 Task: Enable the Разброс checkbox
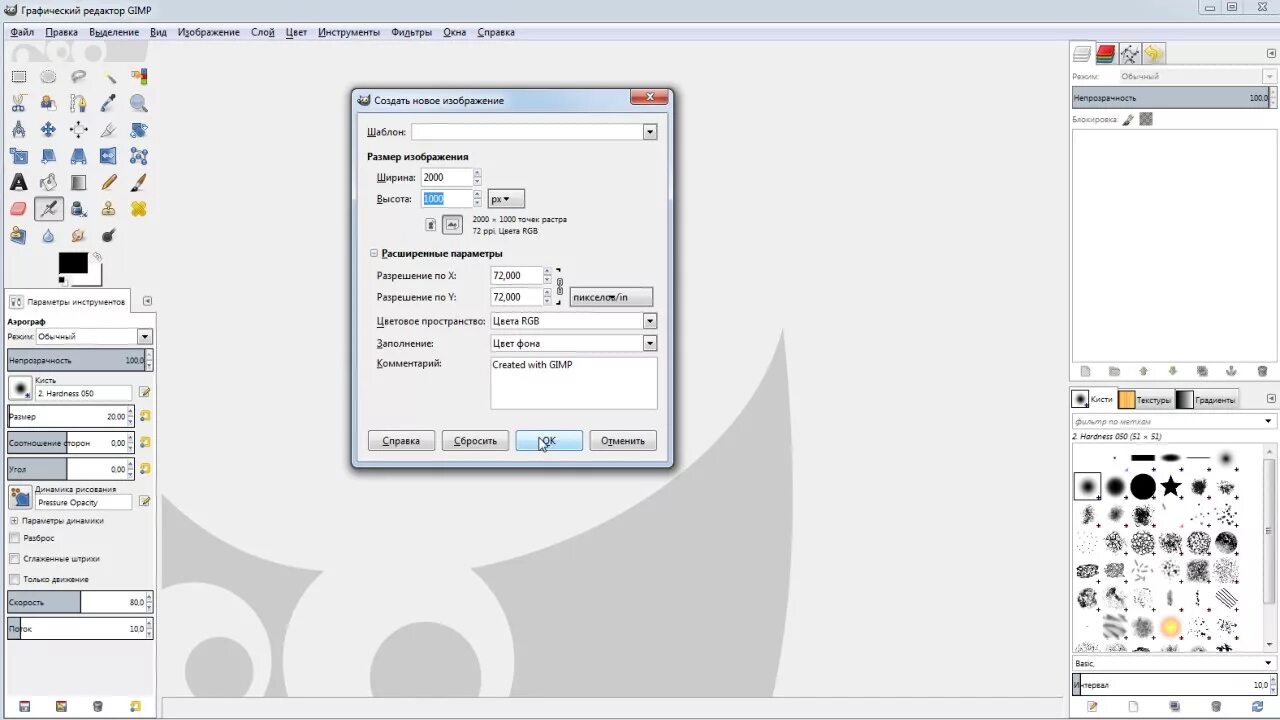coord(14,538)
